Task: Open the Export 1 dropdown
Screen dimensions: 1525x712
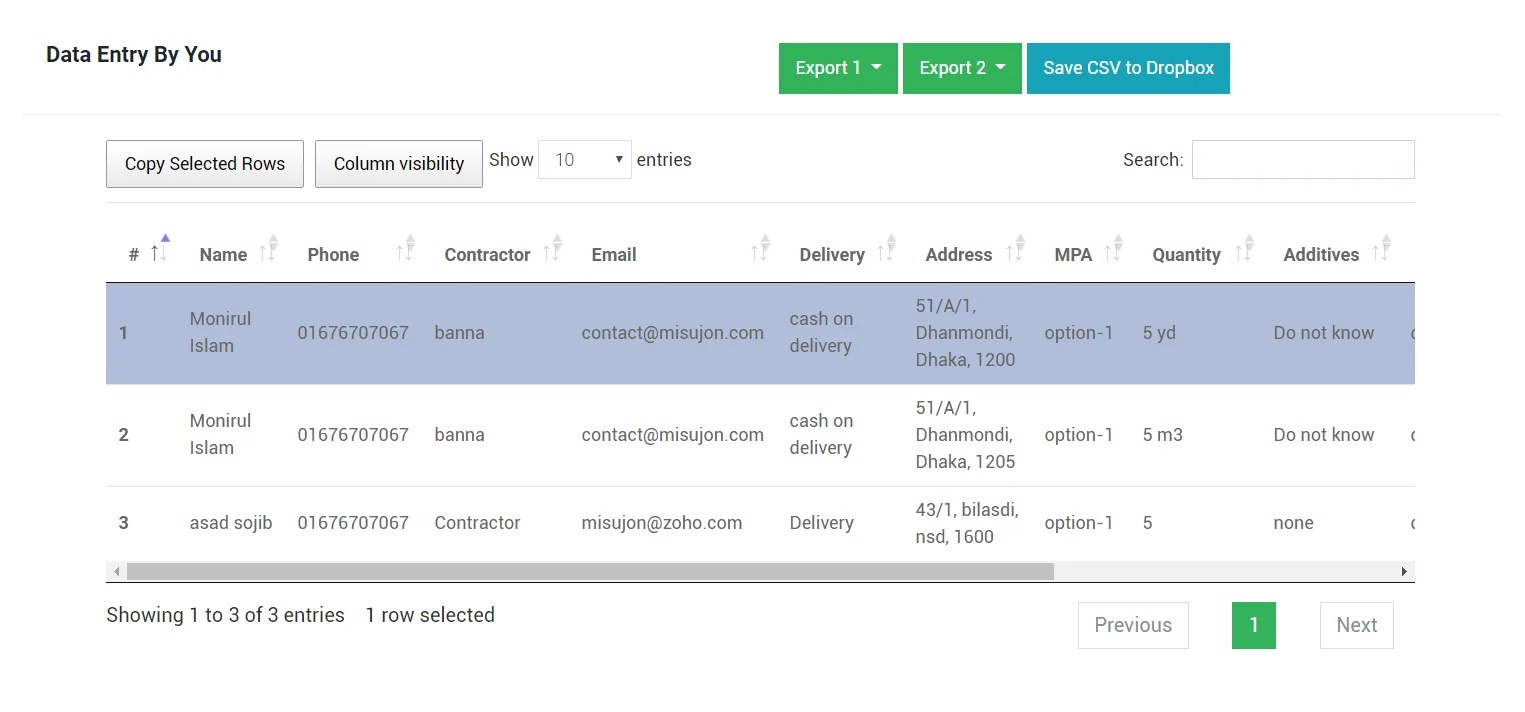Action: pyautogui.click(x=838, y=68)
